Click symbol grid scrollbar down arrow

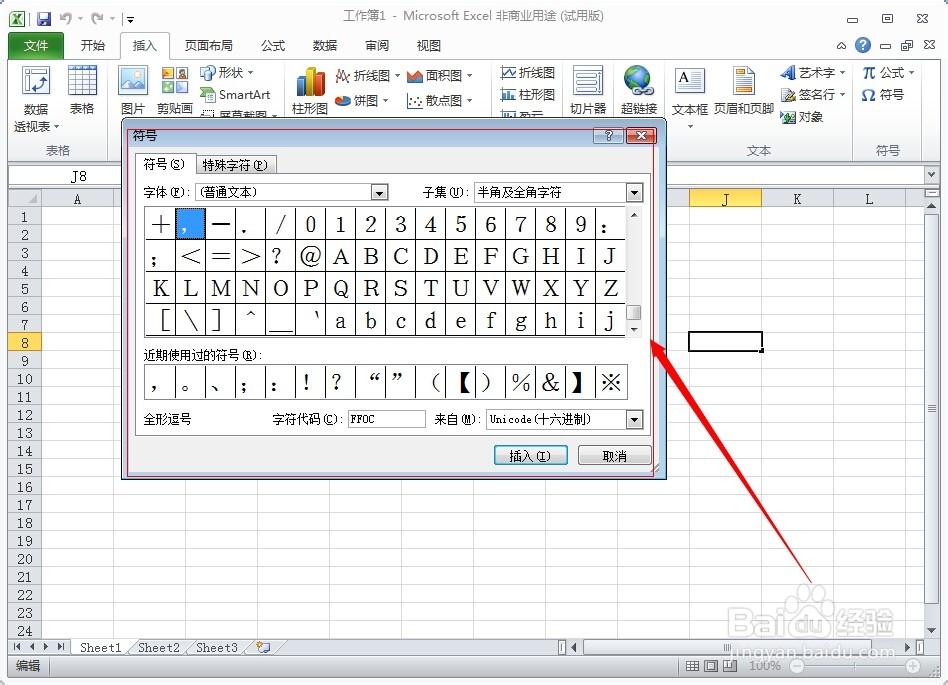click(x=634, y=330)
